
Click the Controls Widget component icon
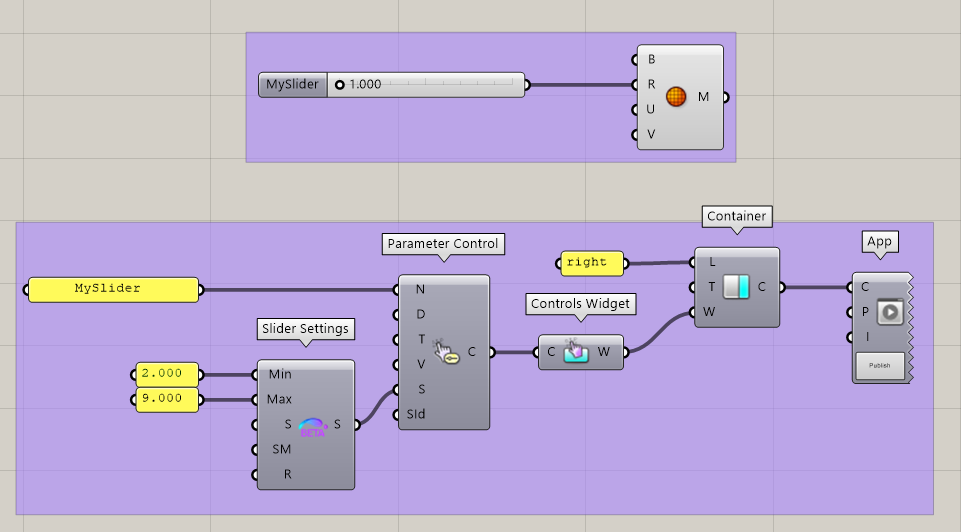point(575,351)
